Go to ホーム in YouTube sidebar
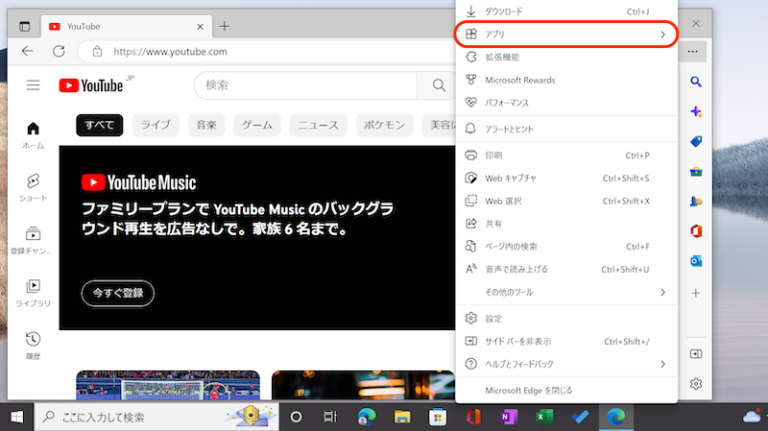Image resolution: width=768 pixels, height=431 pixels. [x=33, y=135]
